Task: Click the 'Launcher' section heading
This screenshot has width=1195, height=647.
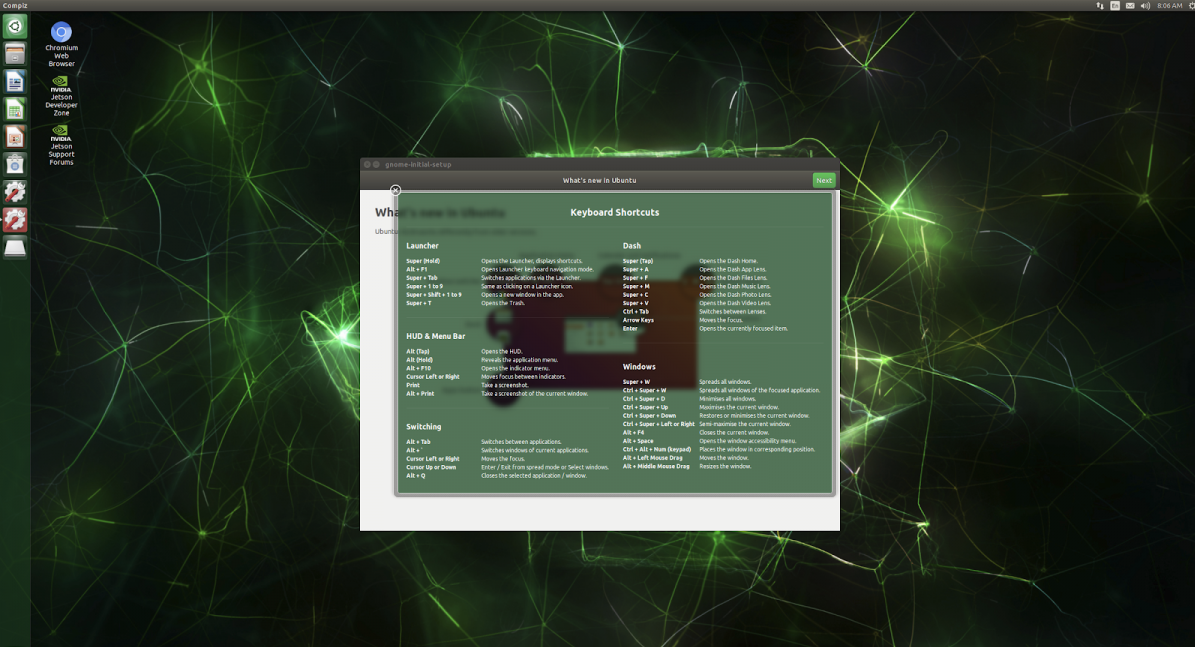Action: (422, 245)
